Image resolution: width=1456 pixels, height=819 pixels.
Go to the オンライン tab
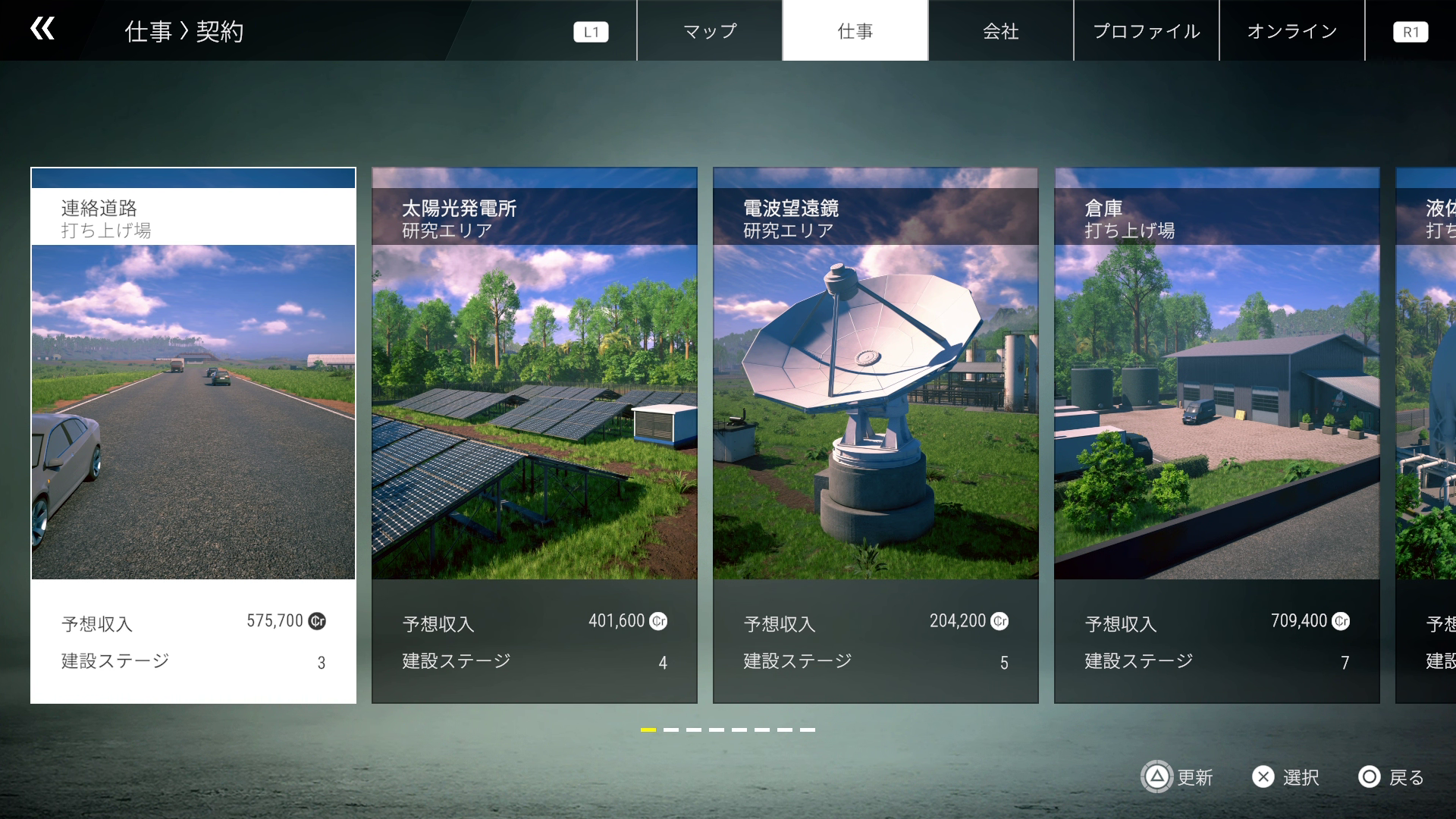[1291, 31]
